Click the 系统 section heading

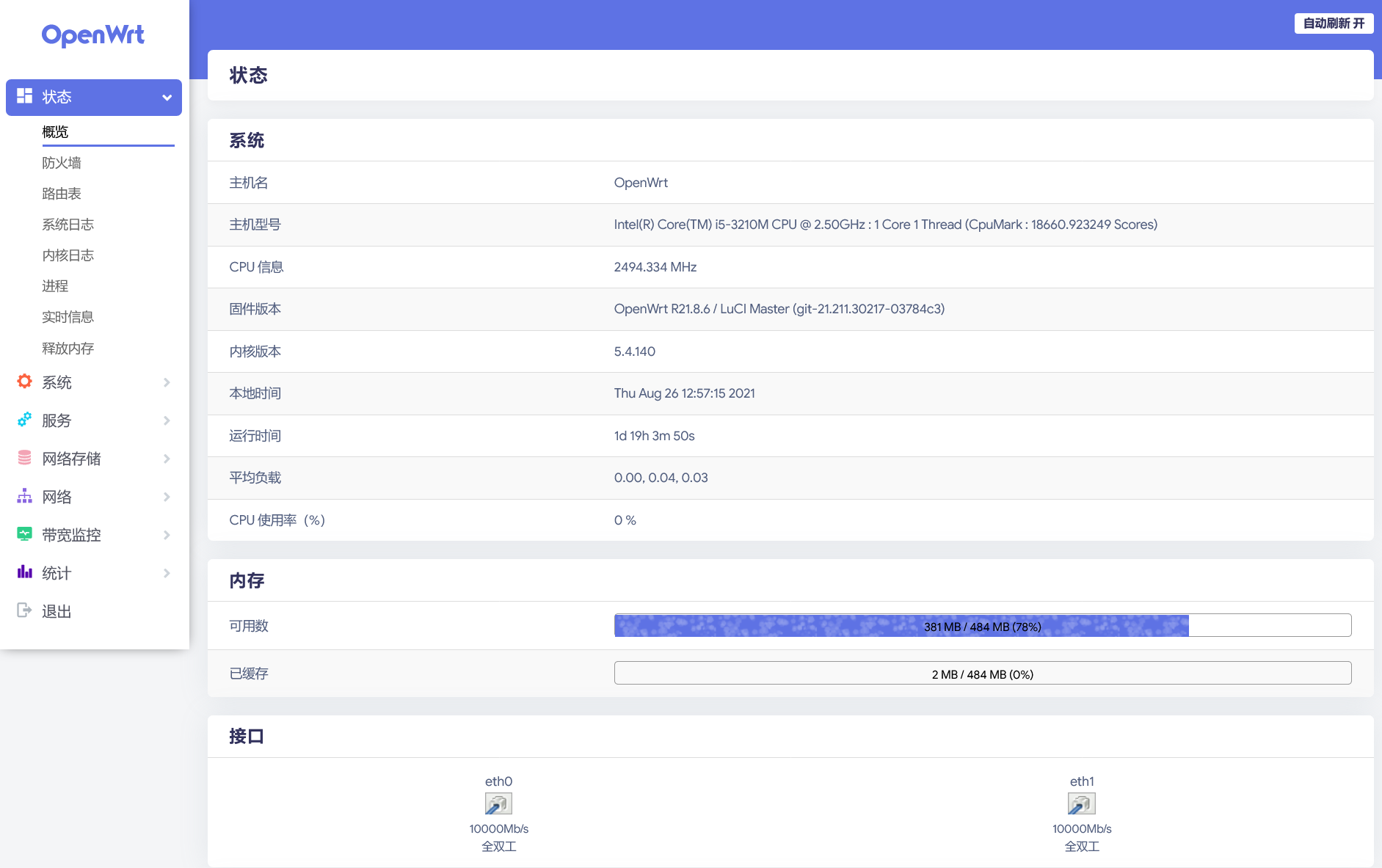coord(247,140)
